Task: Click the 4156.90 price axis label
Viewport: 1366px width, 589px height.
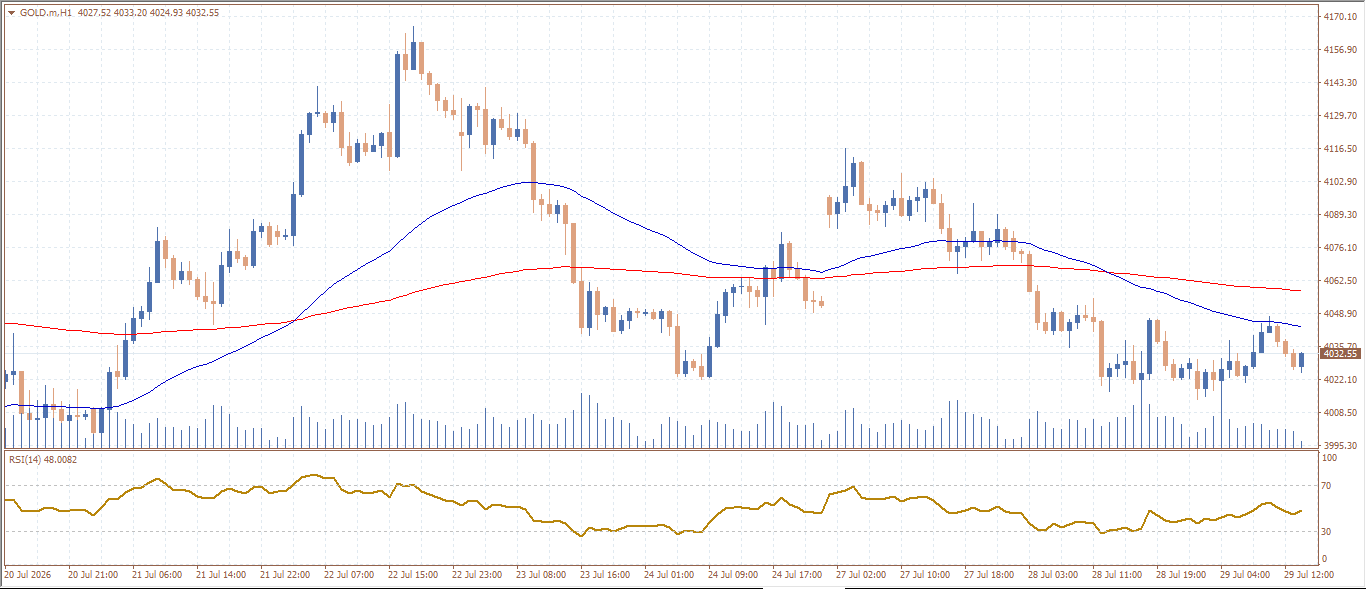Action: point(1339,49)
